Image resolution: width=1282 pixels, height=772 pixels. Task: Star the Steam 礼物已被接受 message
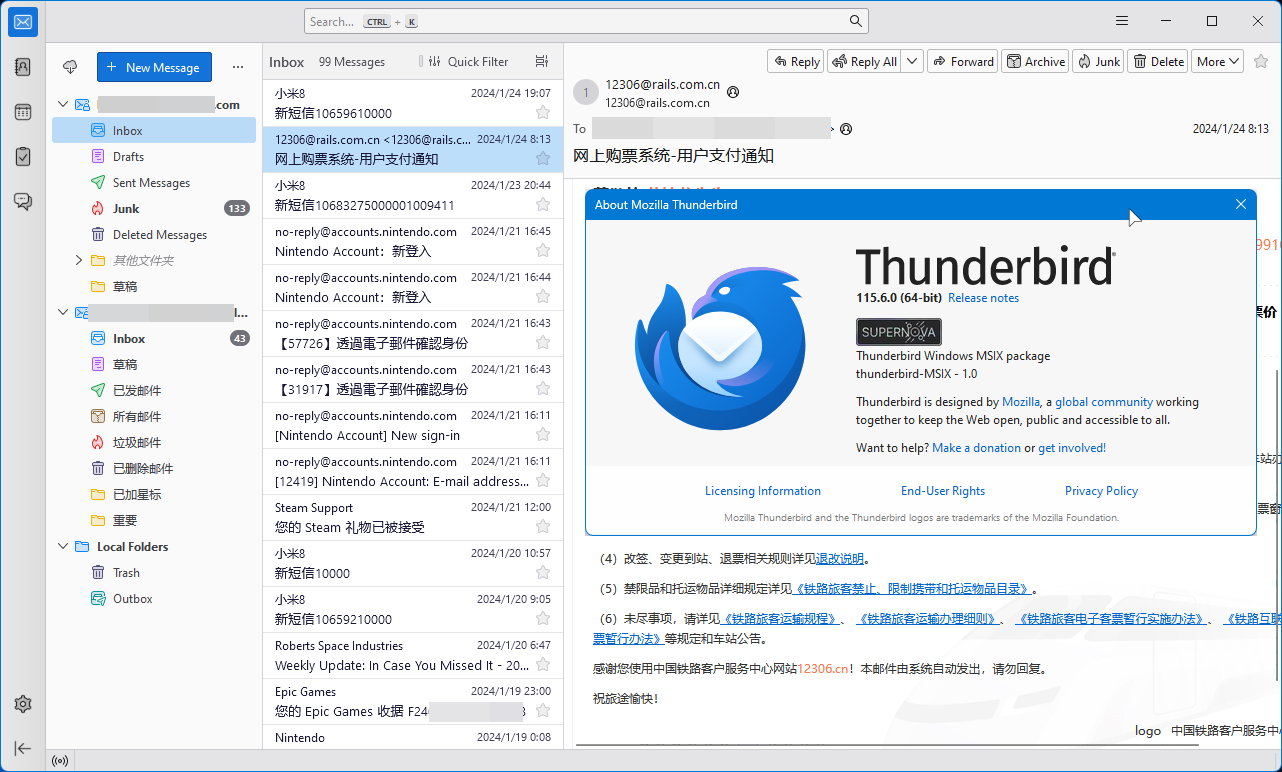(x=543, y=526)
